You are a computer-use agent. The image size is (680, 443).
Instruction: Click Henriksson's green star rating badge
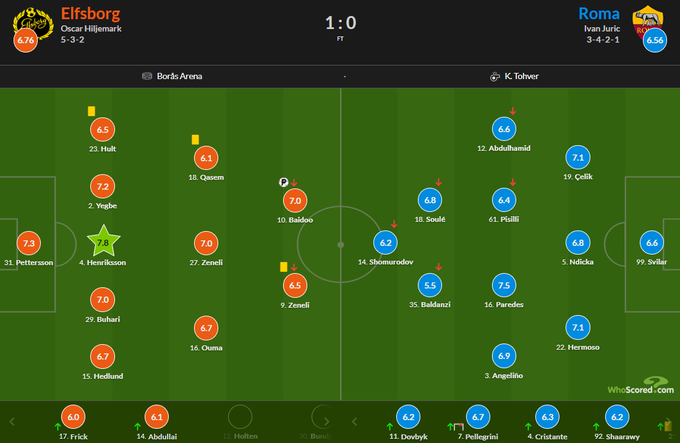click(x=102, y=241)
